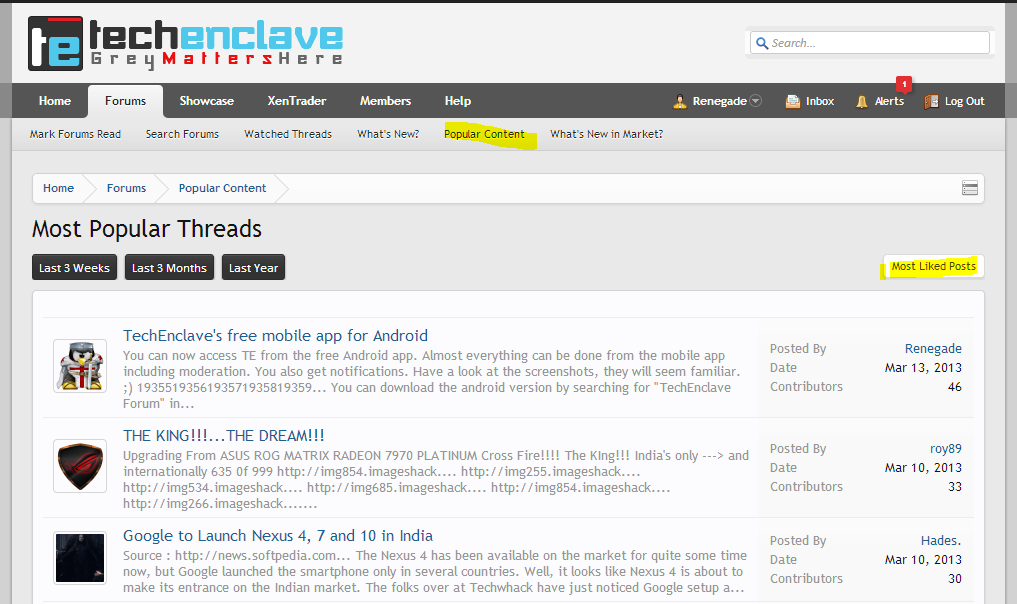Open the Most Liked Posts link

[933, 266]
